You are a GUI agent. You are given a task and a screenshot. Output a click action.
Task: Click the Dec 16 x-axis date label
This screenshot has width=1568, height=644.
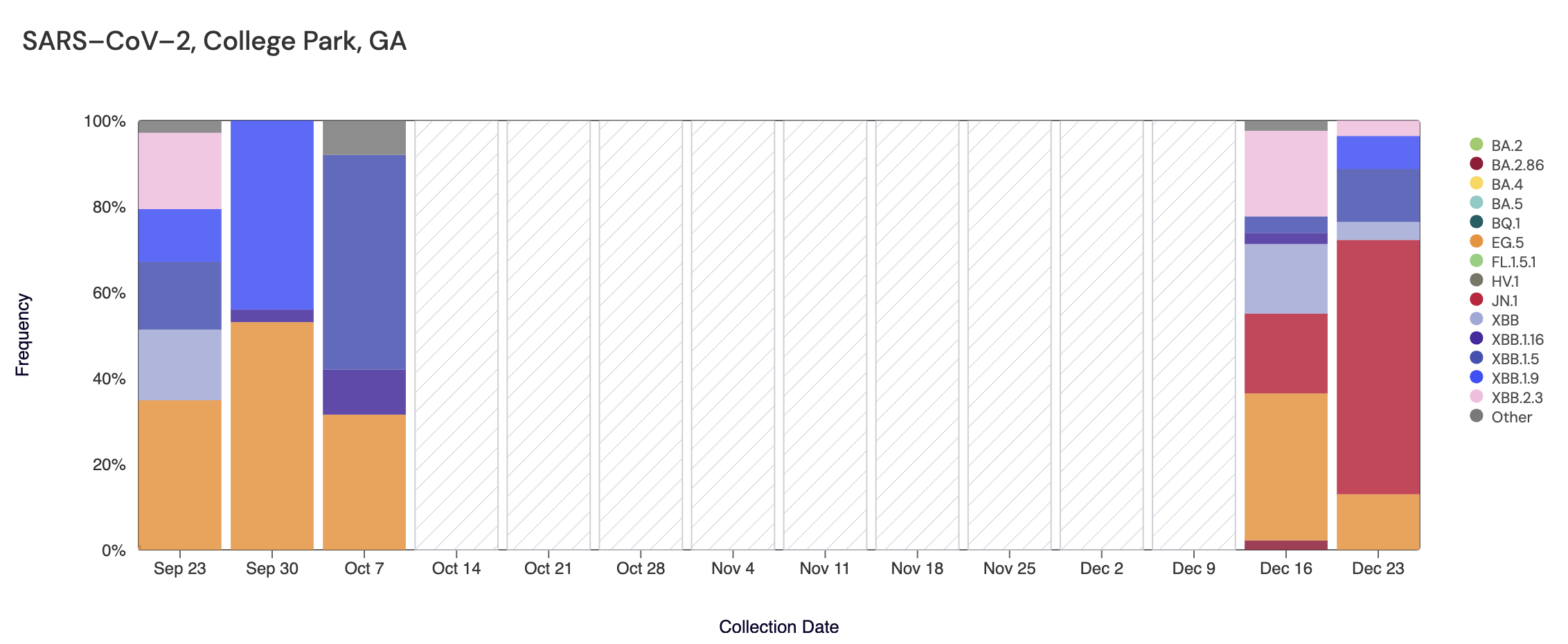1286,569
